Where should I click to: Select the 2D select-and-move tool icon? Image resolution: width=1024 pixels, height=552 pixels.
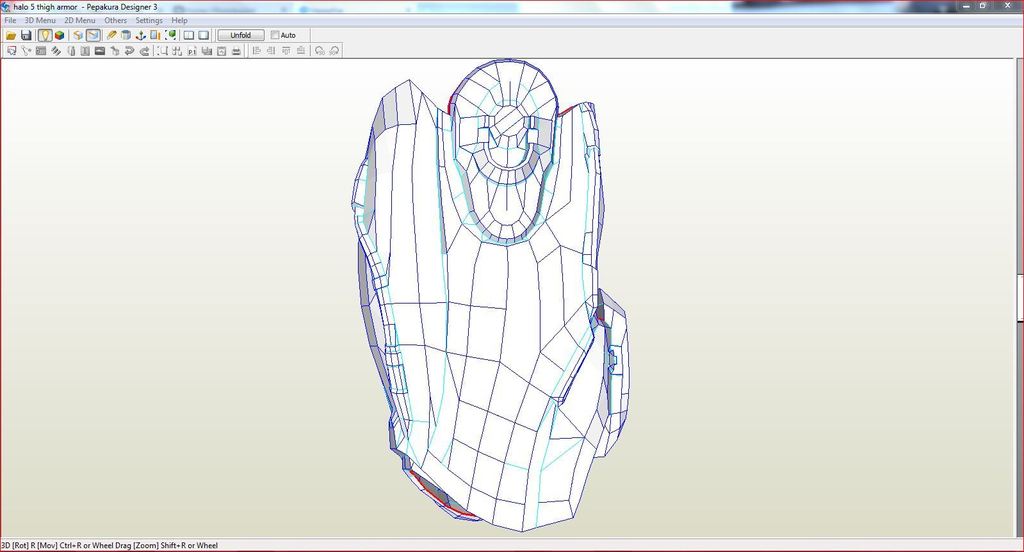coord(11,51)
